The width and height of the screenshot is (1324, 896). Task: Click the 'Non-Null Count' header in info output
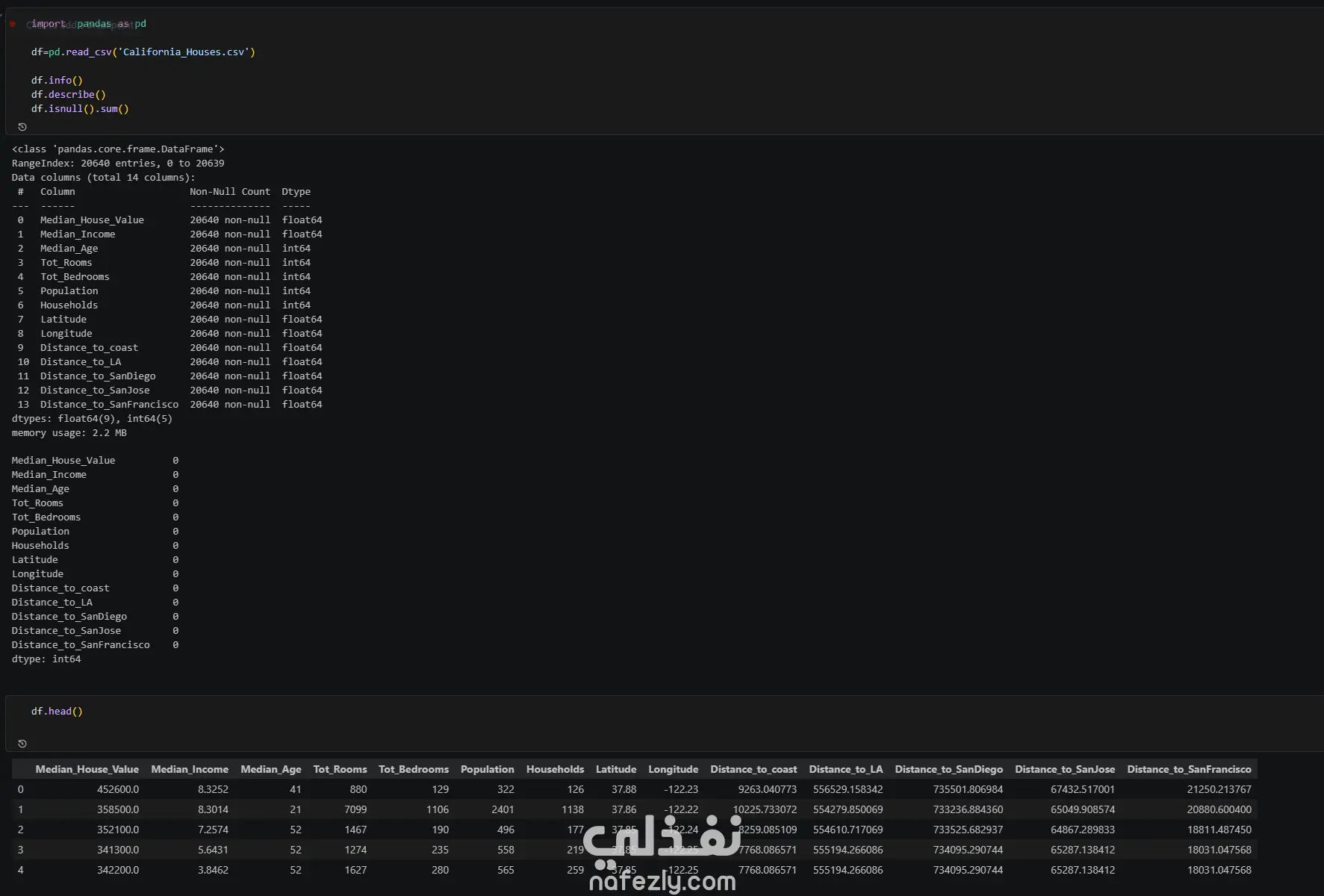230,191
